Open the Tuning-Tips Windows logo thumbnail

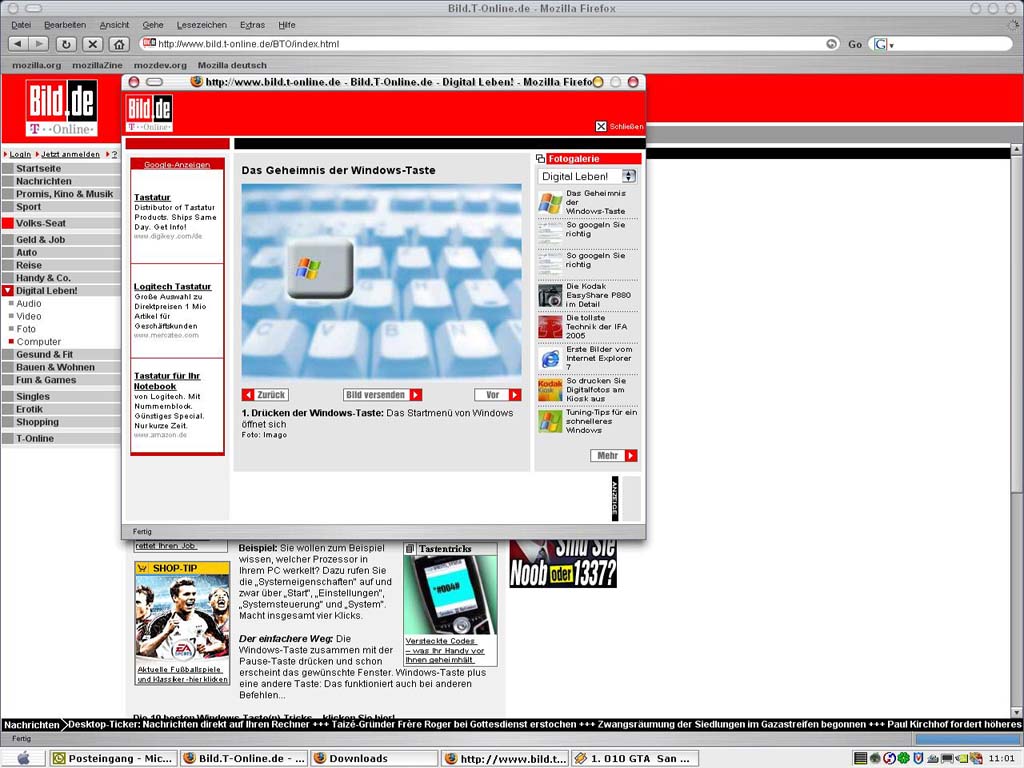coord(550,421)
